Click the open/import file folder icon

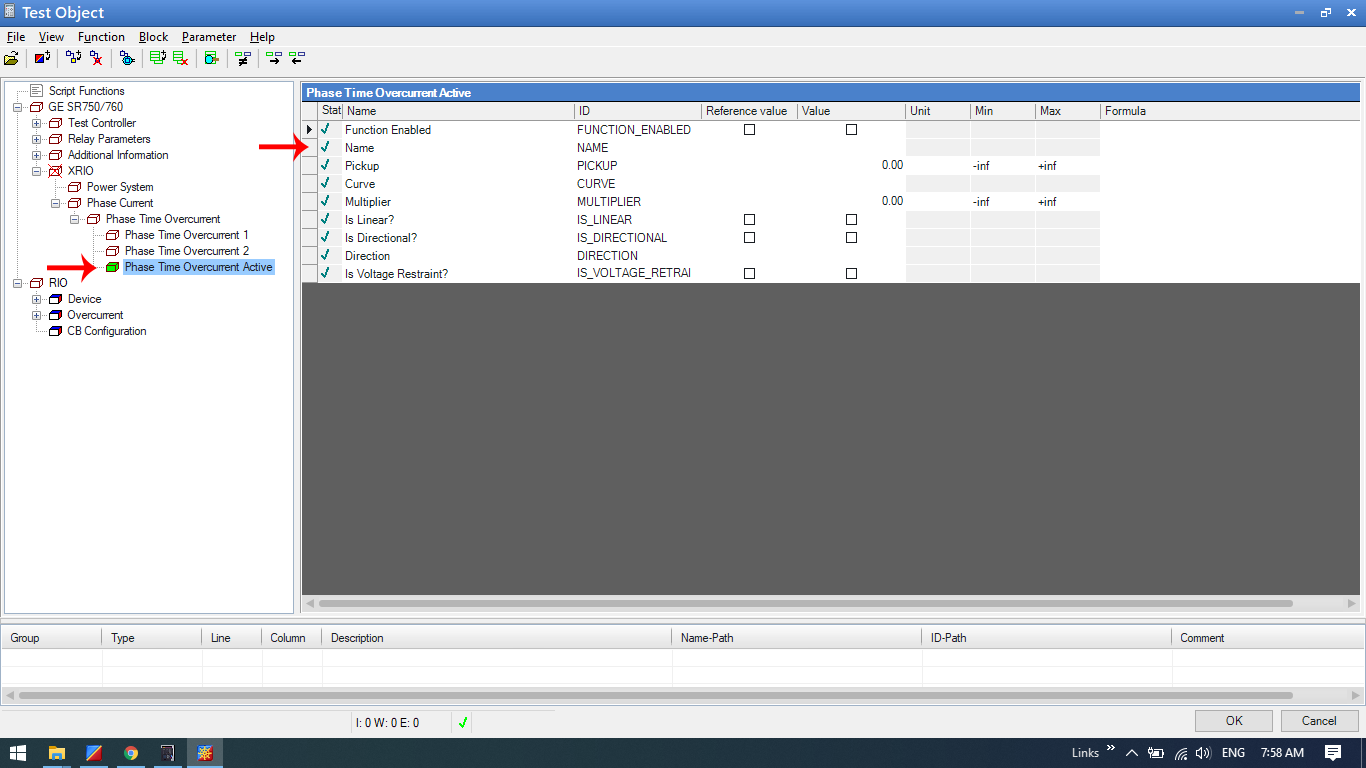11,58
